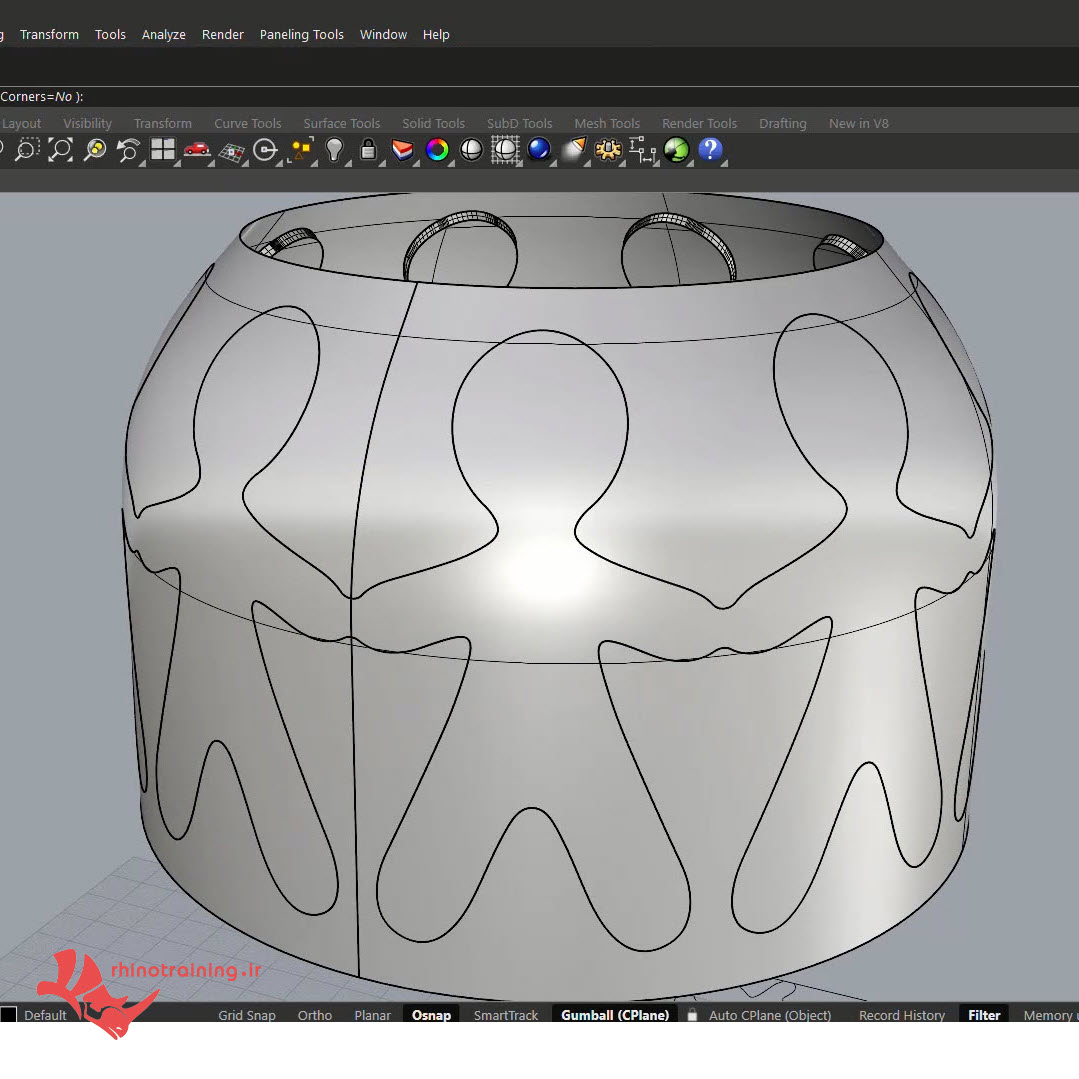Click Record History in status bar
This screenshot has height=1079, width=1079.
point(901,1015)
